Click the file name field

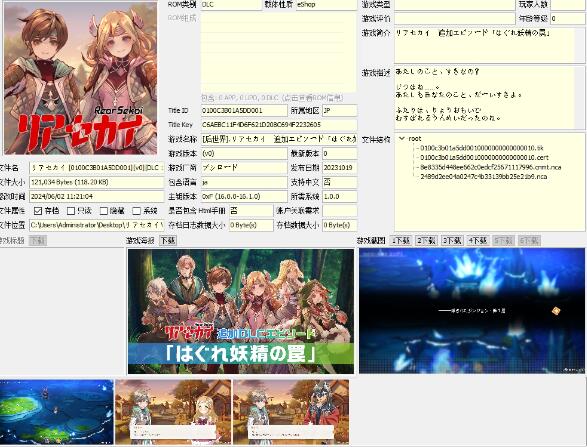click(97, 168)
